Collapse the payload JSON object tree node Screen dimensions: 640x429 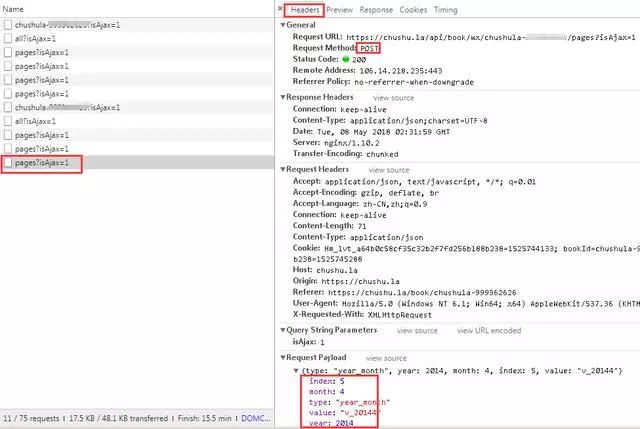(294, 370)
